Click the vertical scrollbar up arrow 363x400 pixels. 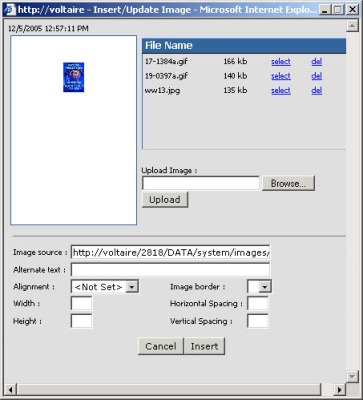pyautogui.click(x=352, y=26)
